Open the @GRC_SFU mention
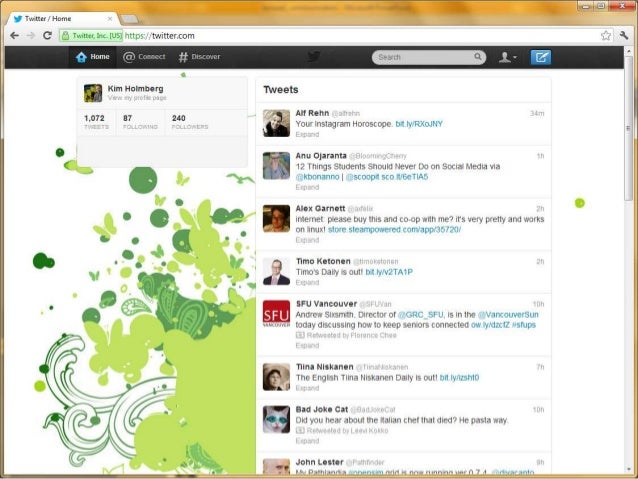The height and width of the screenshot is (479, 638). click(421, 315)
